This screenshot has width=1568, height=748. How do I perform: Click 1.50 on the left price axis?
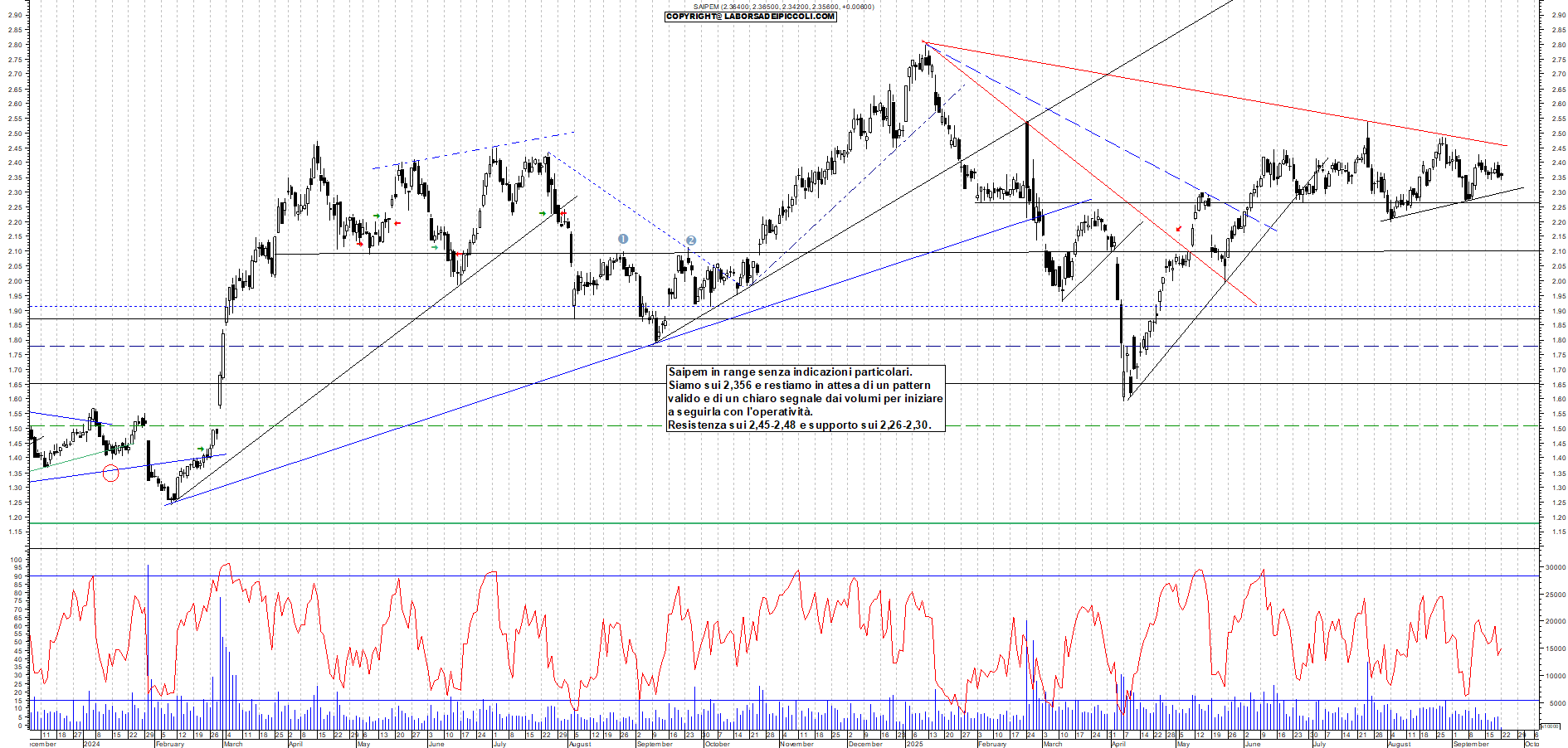point(15,429)
